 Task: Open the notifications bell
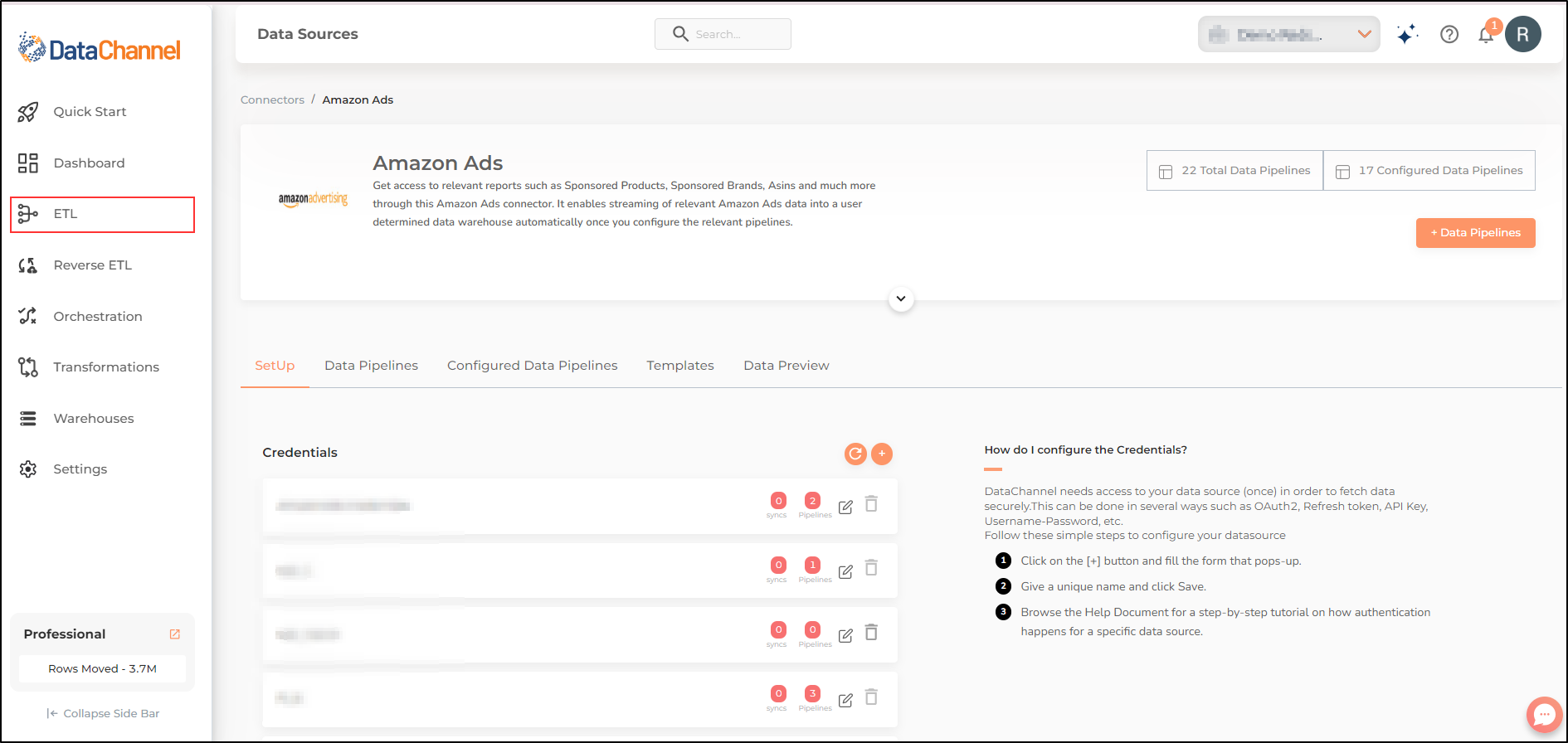coord(1486,35)
